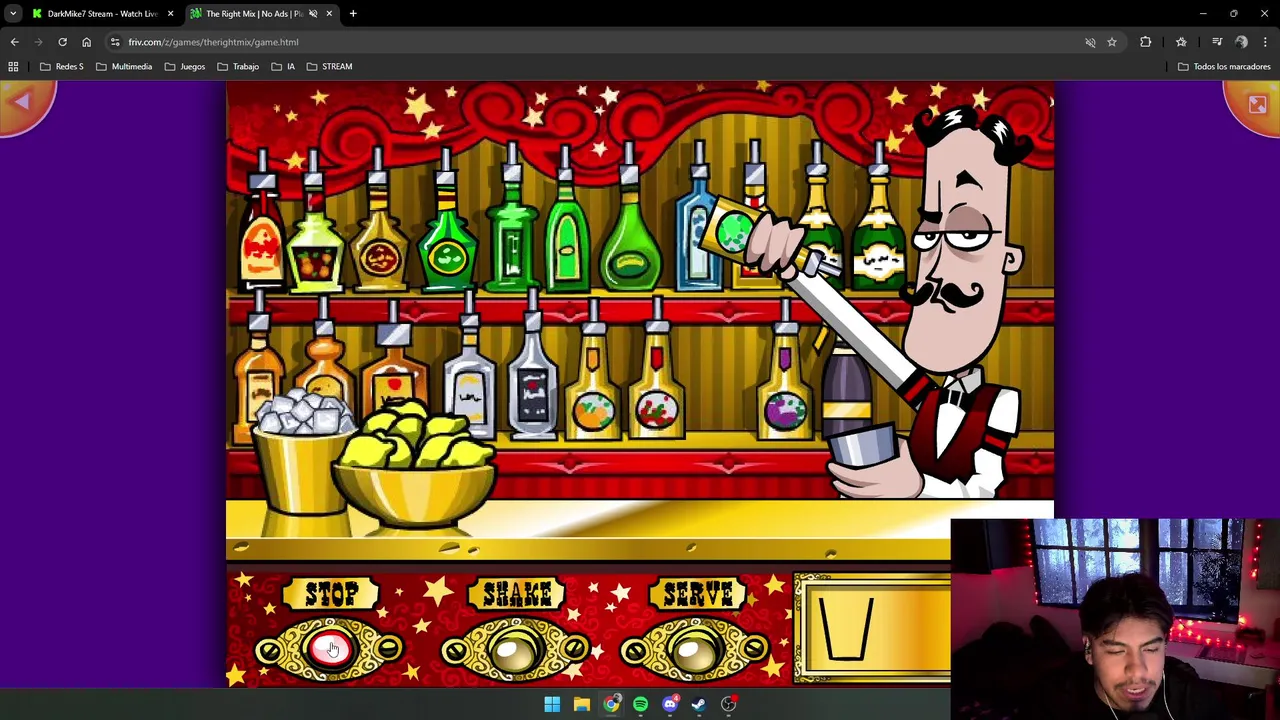View site information for friv.com
The image size is (1280, 720).
115,42
